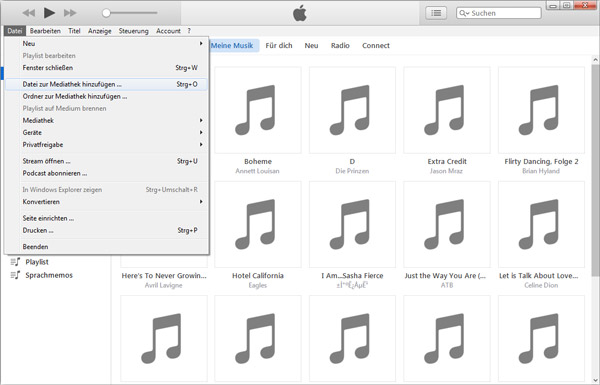Expand the Geräte submenu
The image size is (600, 385).
click(107, 133)
